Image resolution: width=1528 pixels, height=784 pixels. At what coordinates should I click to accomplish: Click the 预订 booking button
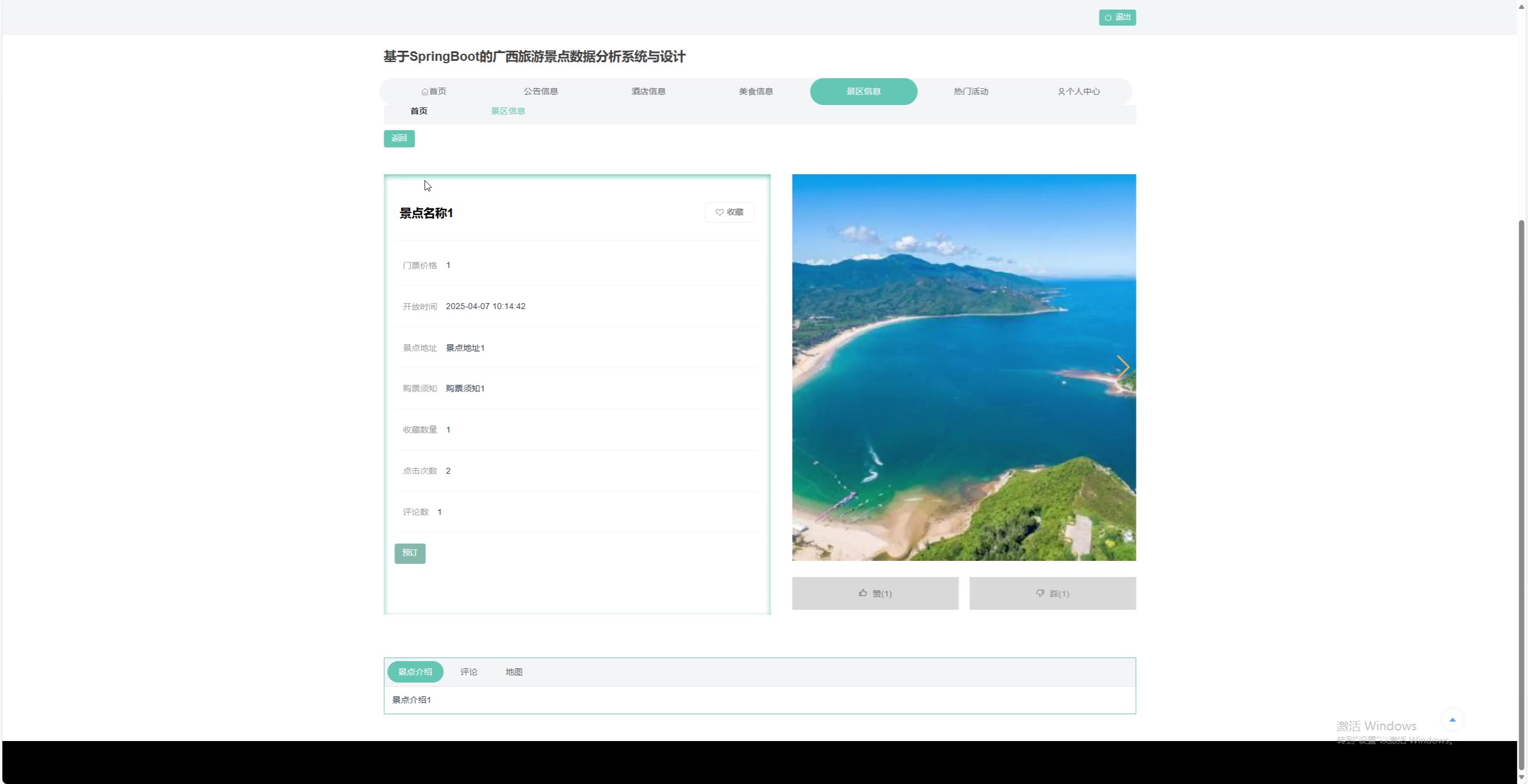tap(409, 553)
